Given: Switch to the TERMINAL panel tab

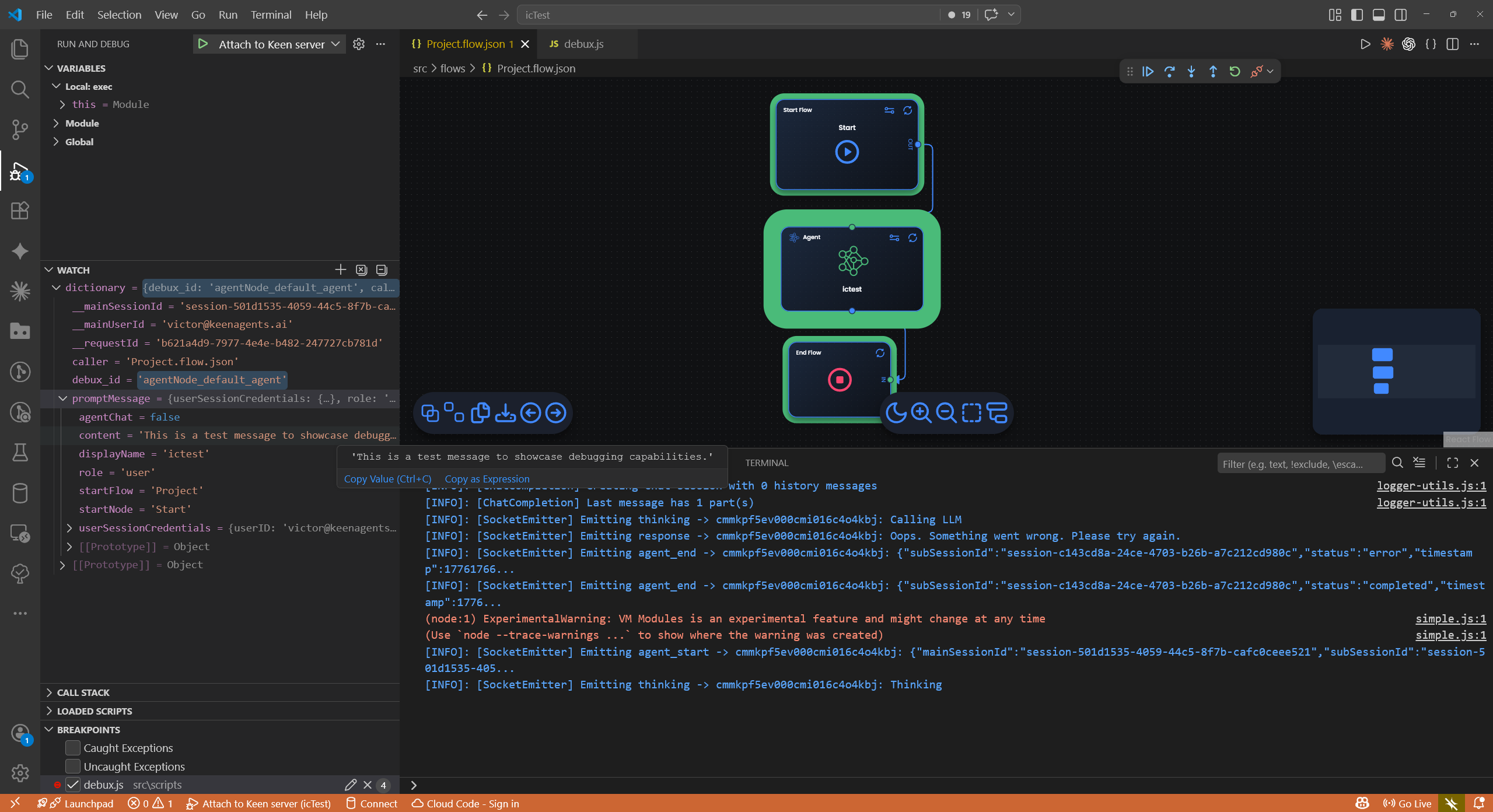Looking at the screenshot, I should click(x=767, y=463).
